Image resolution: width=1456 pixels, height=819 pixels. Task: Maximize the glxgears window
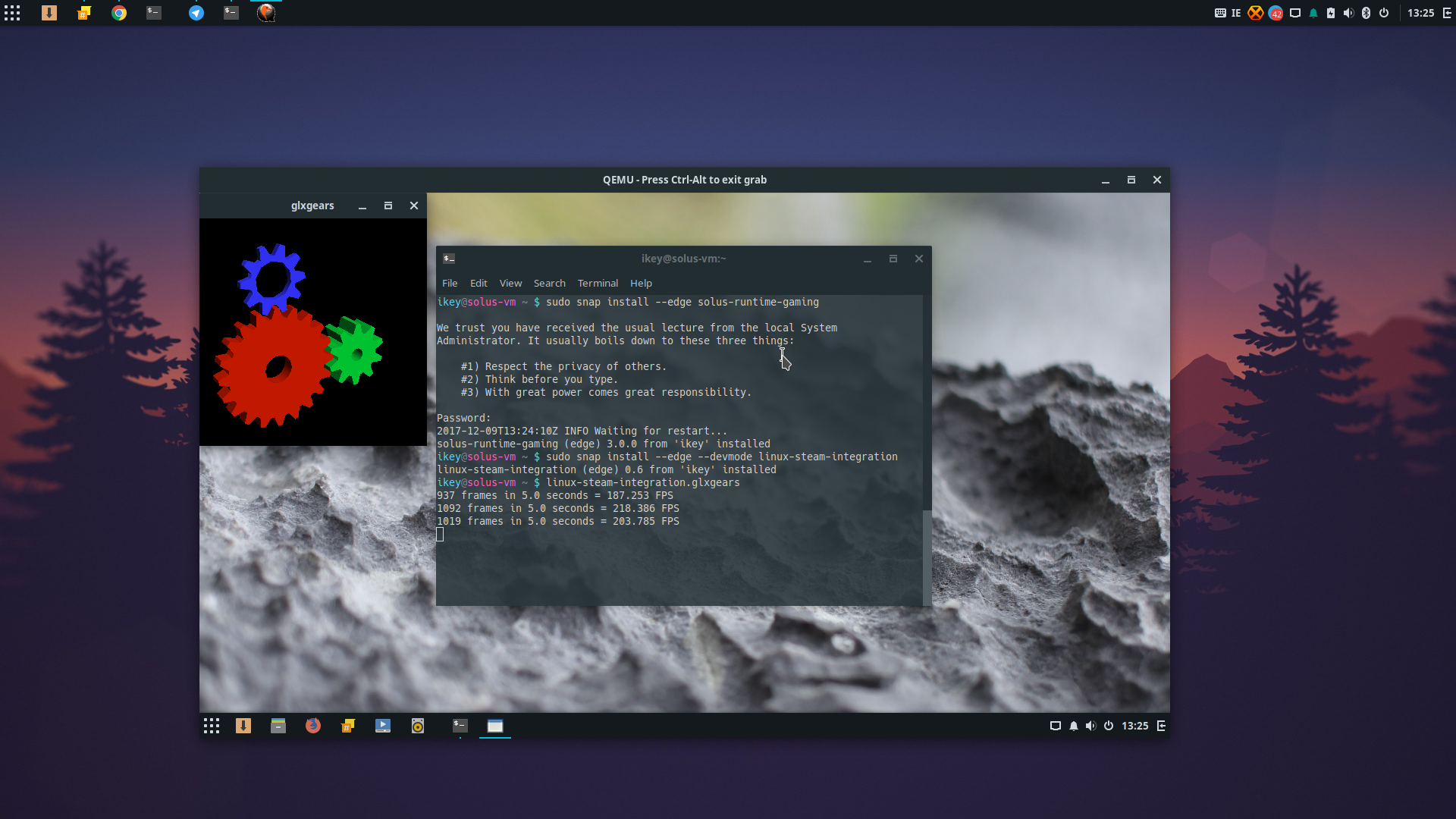pos(388,206)
